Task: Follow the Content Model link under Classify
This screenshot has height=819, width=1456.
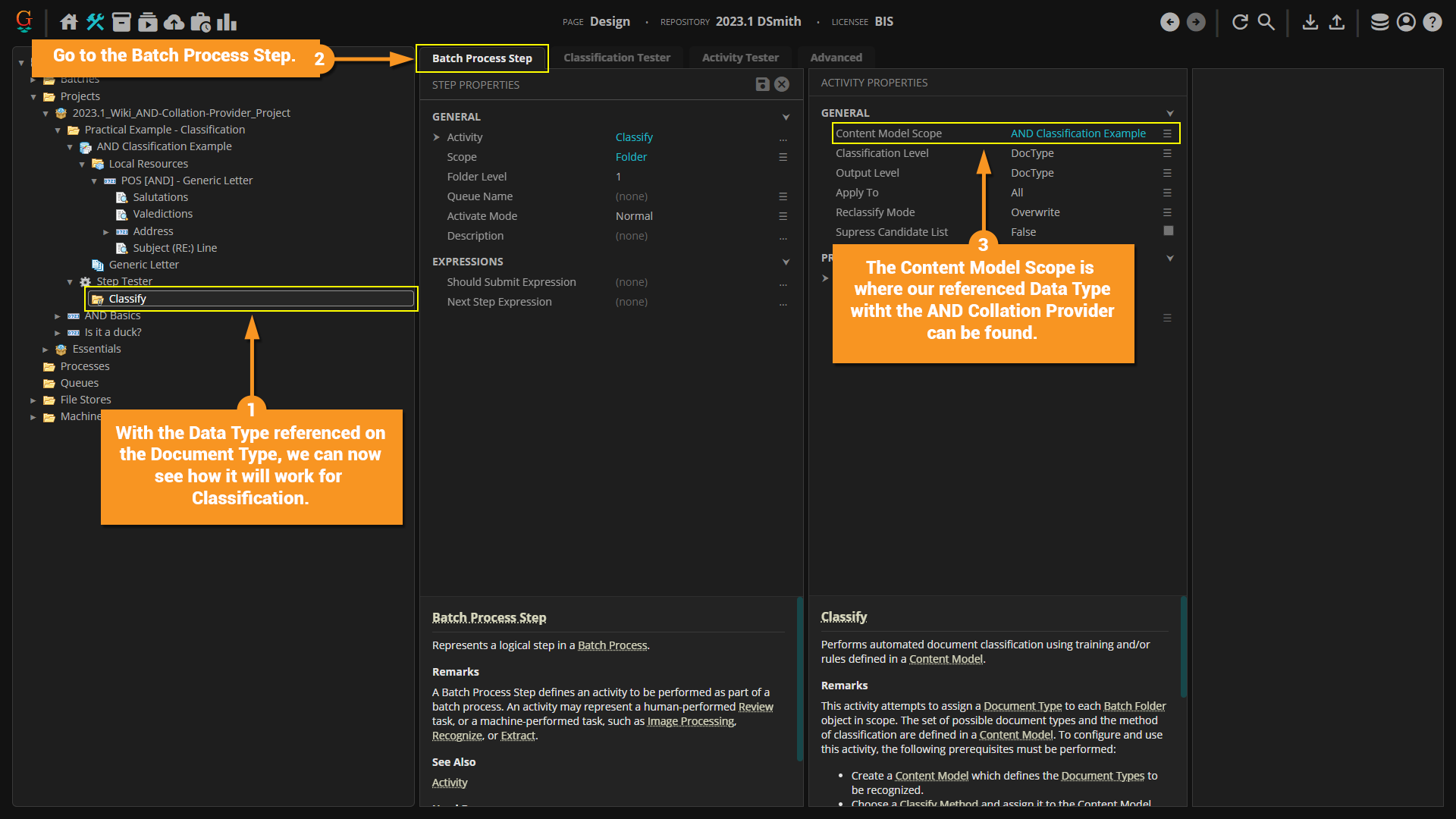Action: [x=946, y=659]
